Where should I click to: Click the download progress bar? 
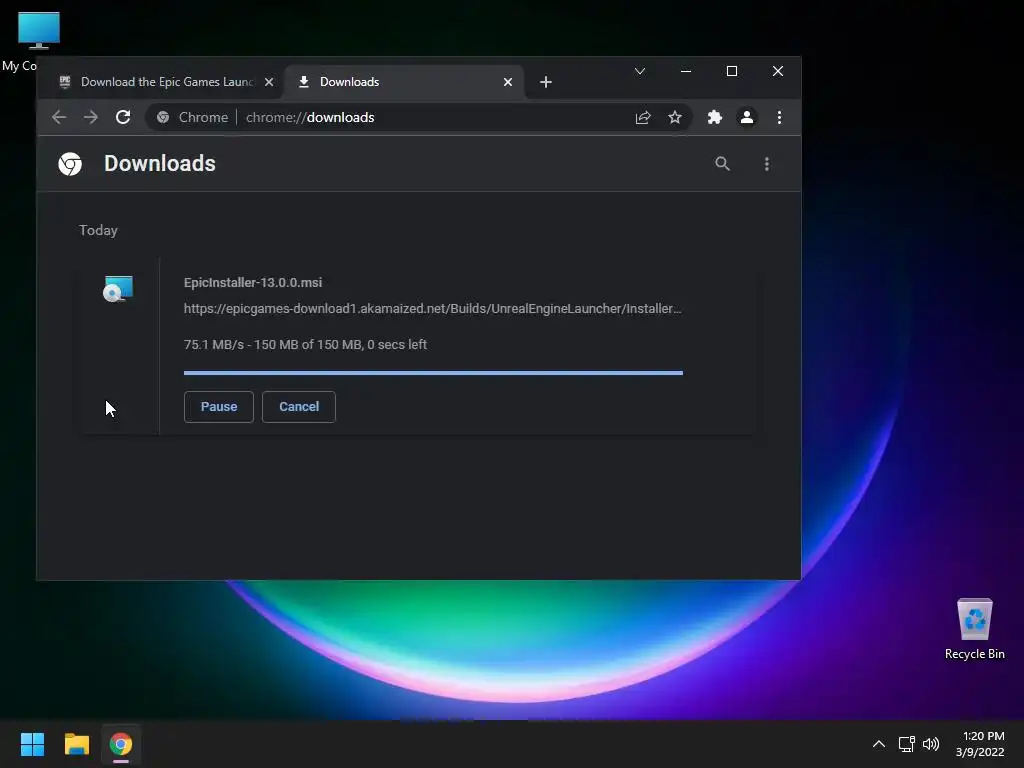coord(434,373)
